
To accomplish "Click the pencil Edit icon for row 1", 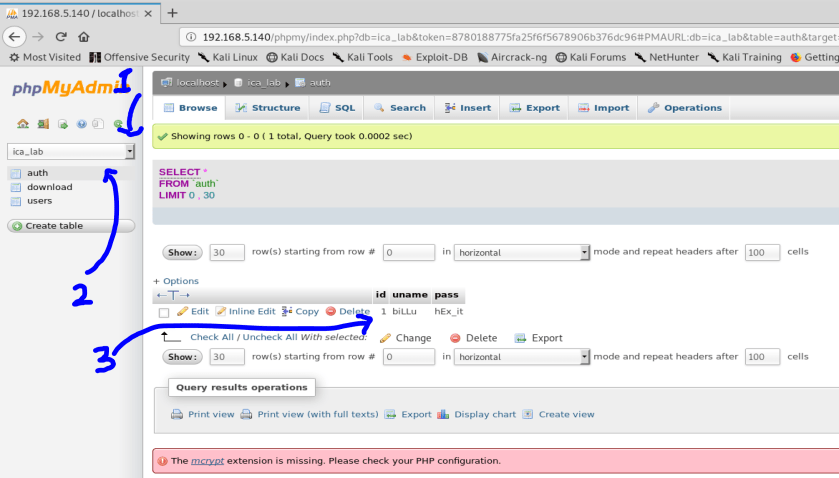I will pyautogui.click(x=182, y=312).
